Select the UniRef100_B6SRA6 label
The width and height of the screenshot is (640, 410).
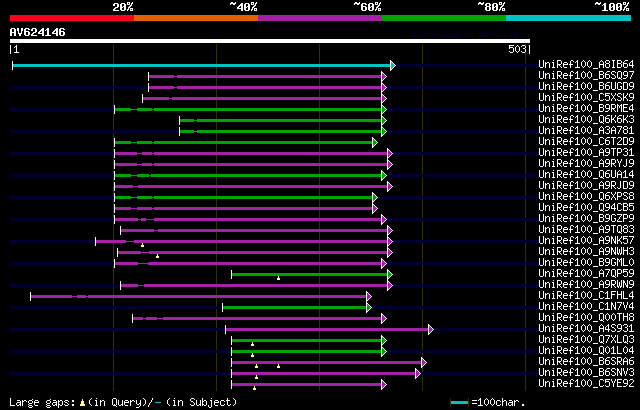coord(586,362)
